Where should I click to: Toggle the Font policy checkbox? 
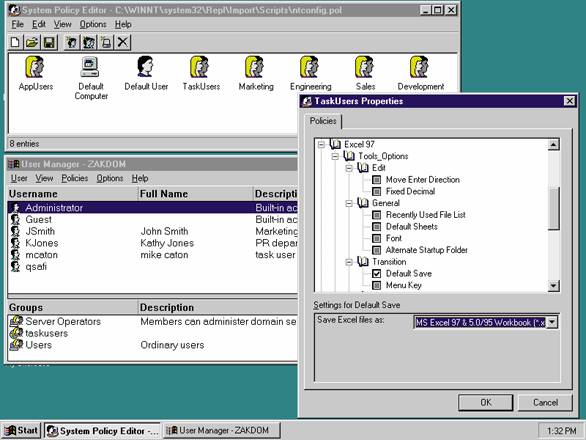(377, 239)
